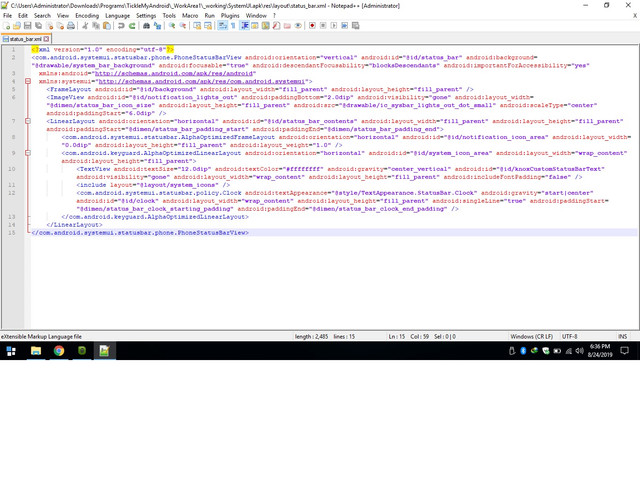Click the Notepad++ taskbar icon
This screenshot has width=640, height=484.
pyautogui.click(x=104, y=351)
